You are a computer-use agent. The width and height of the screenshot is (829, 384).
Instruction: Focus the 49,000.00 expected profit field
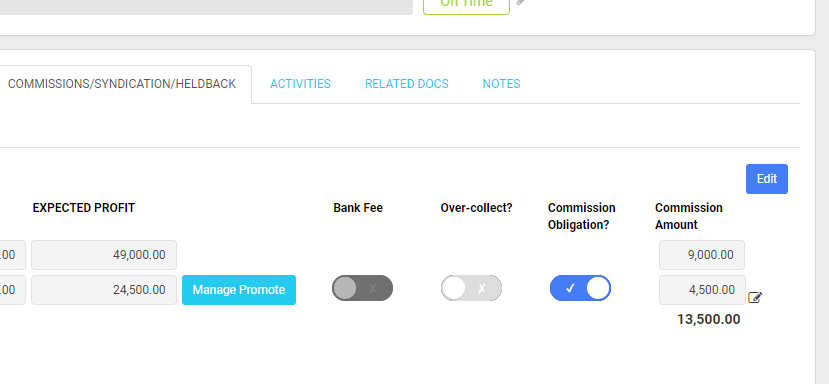tap(104, 255)
